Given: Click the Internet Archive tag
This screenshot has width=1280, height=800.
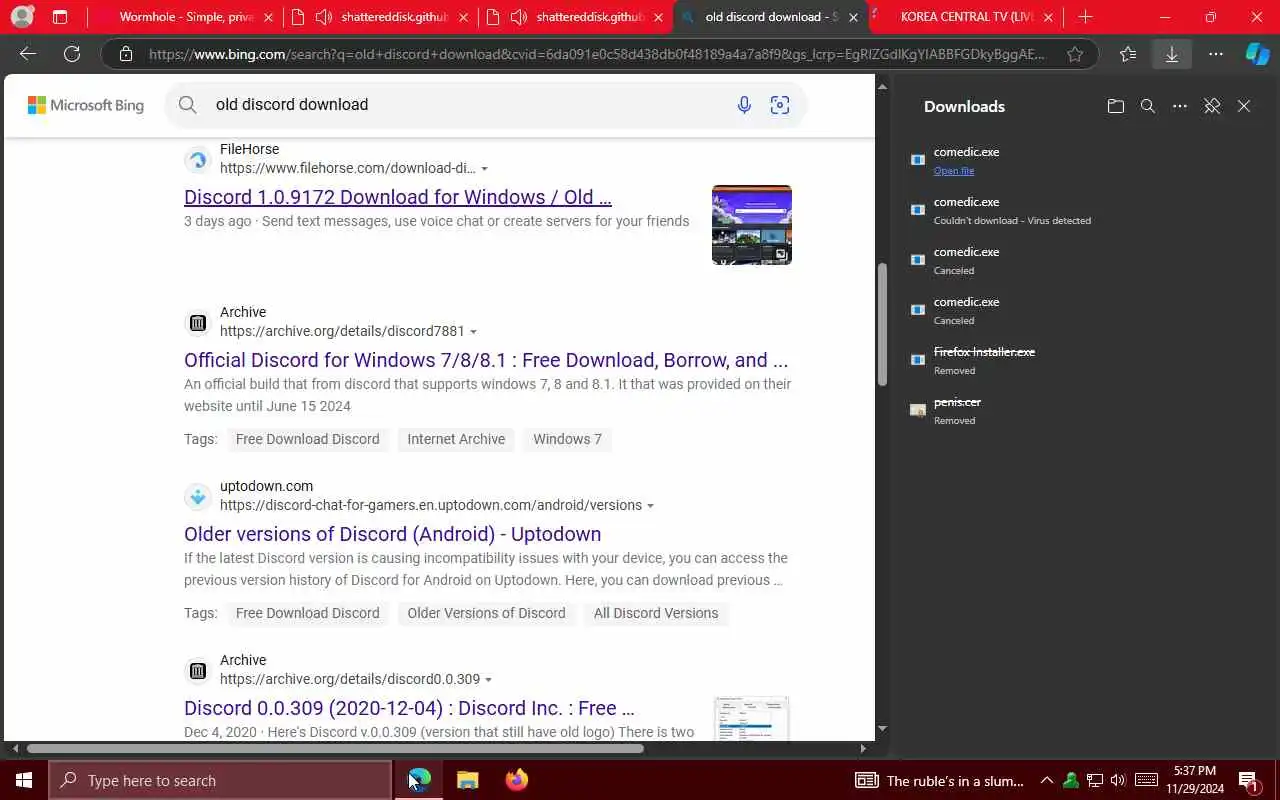Looking at the screenshot, I should (x=456, y=439).
